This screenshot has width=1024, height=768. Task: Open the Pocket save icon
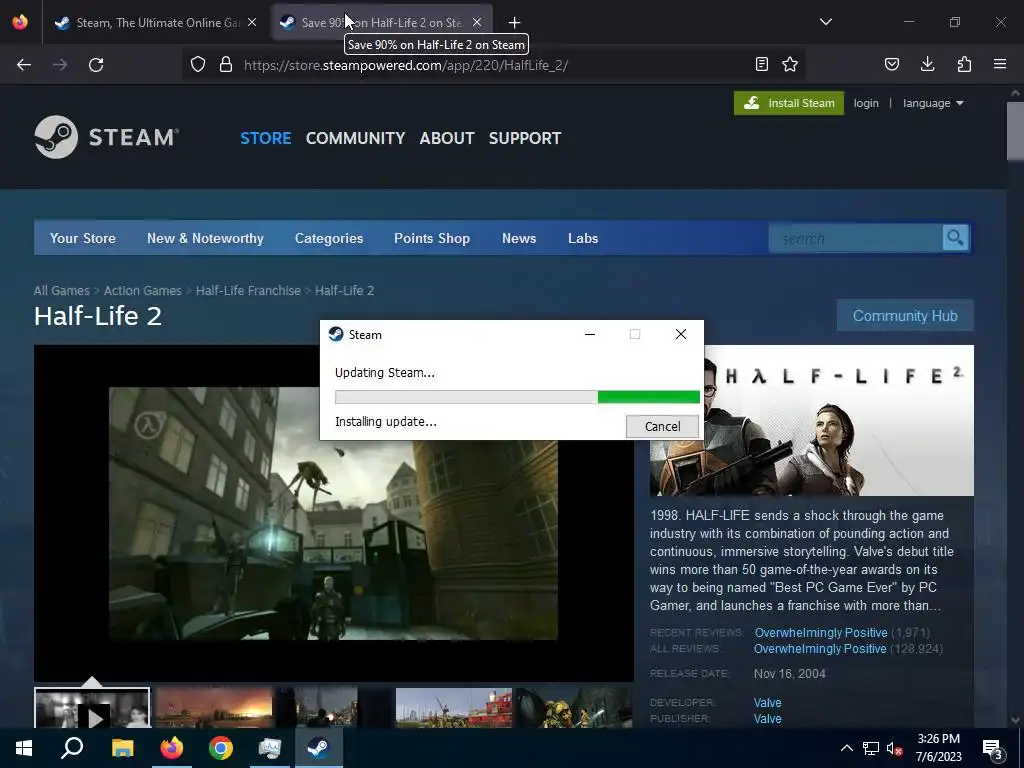tap(892, 64)
